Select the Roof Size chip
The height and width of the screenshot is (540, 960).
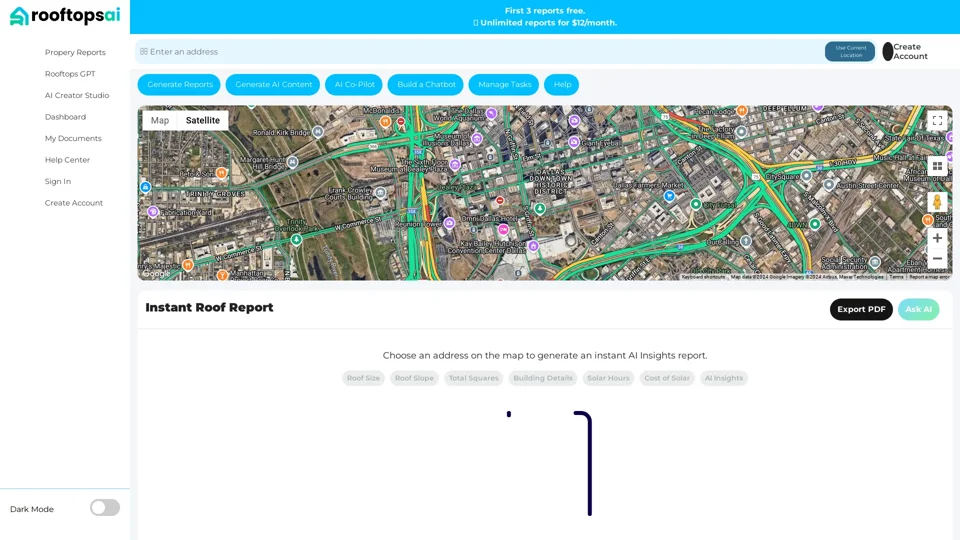pyautogui.click(x=363, y=378)
